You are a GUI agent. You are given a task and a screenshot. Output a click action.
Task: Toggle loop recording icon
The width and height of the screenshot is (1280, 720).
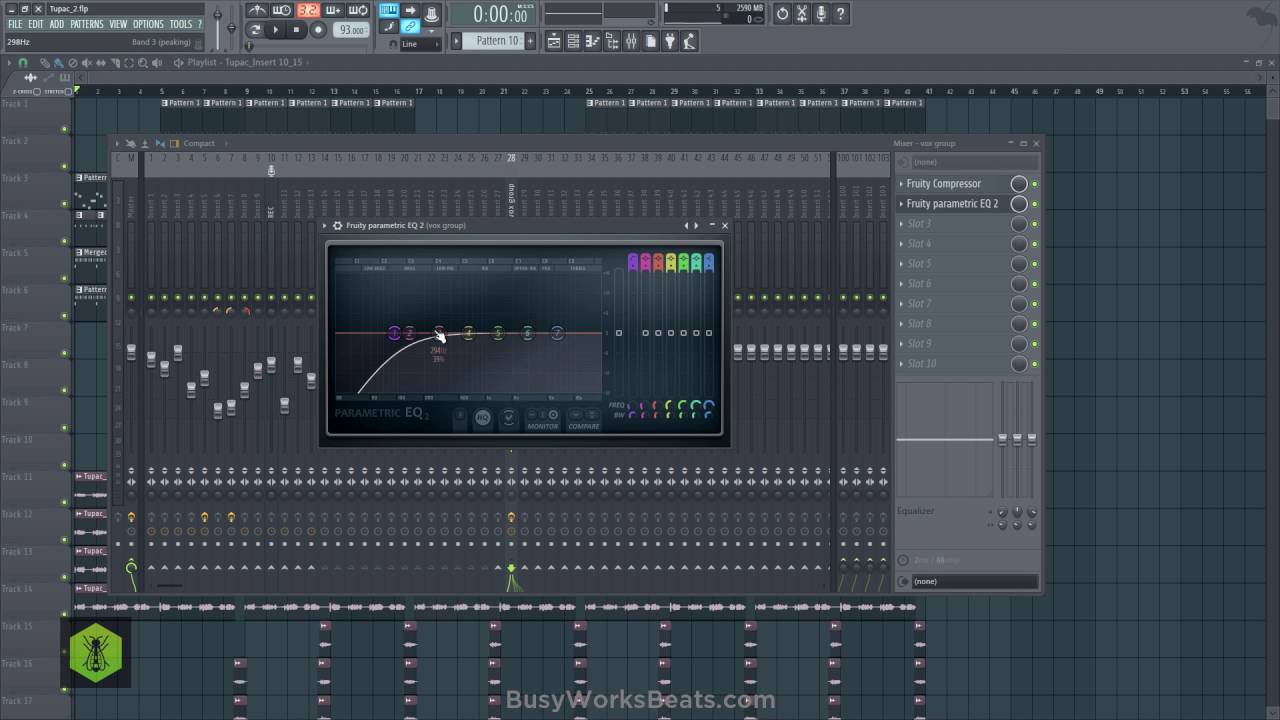[357, 11]
